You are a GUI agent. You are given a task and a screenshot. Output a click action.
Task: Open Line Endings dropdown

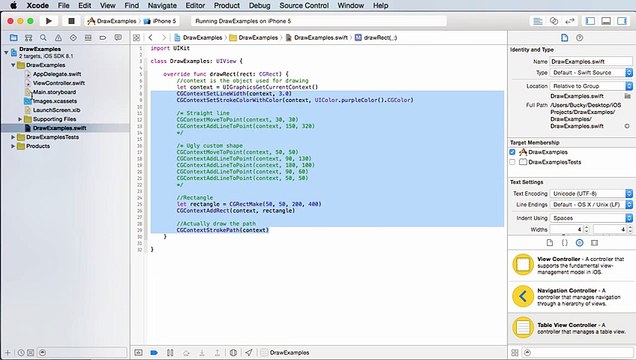591,205
